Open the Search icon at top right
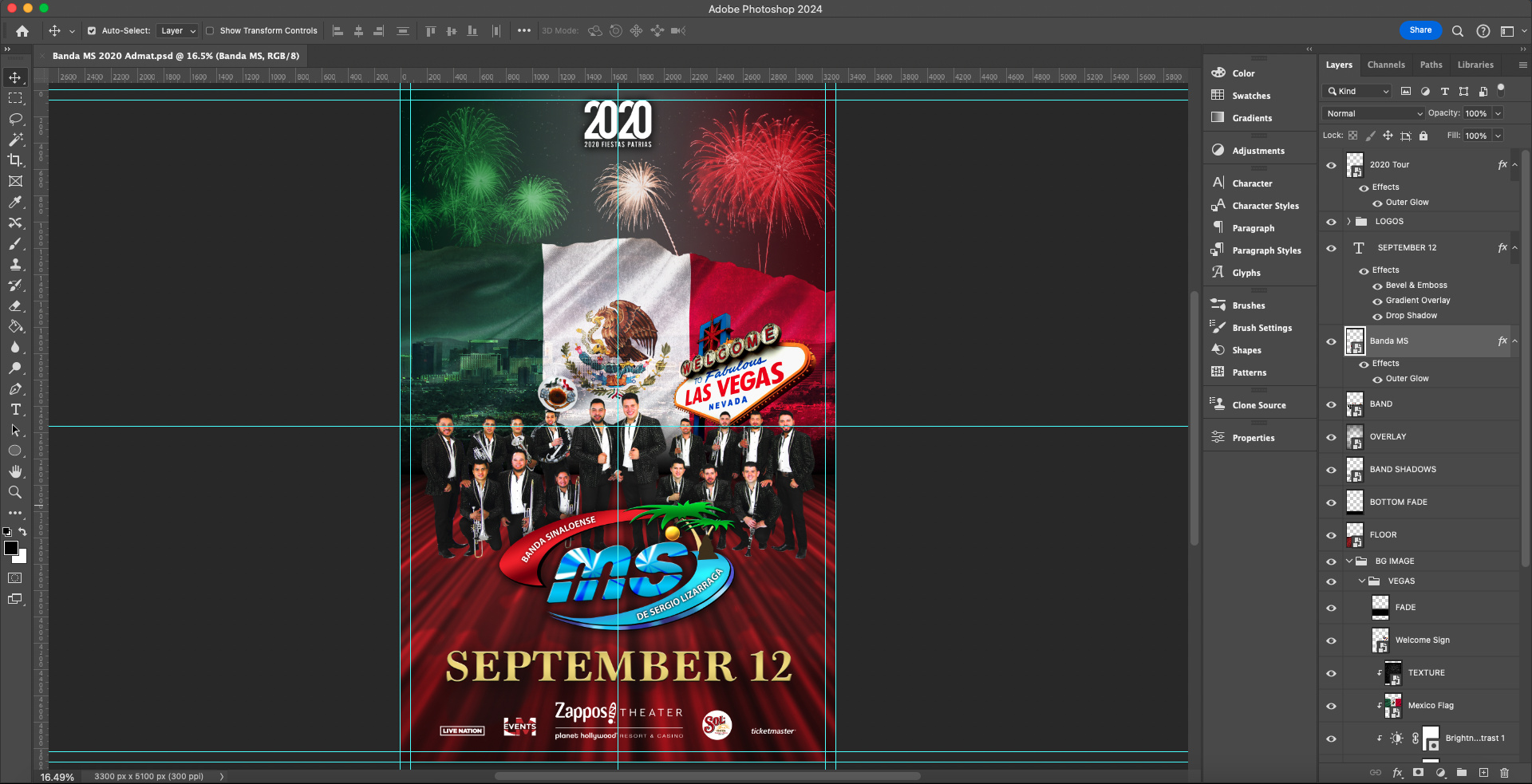 [x=1458, y=31]
